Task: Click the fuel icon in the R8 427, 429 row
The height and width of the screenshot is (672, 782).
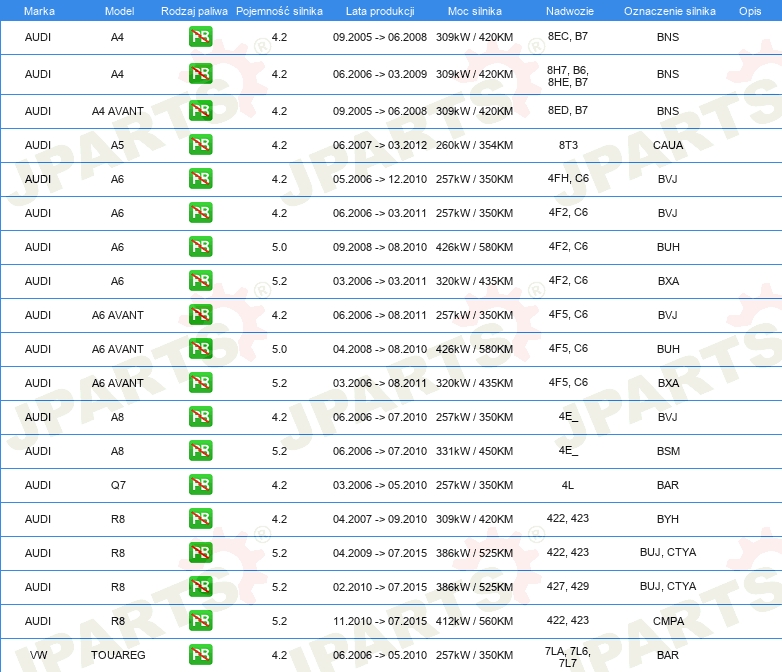Action: 200,587
